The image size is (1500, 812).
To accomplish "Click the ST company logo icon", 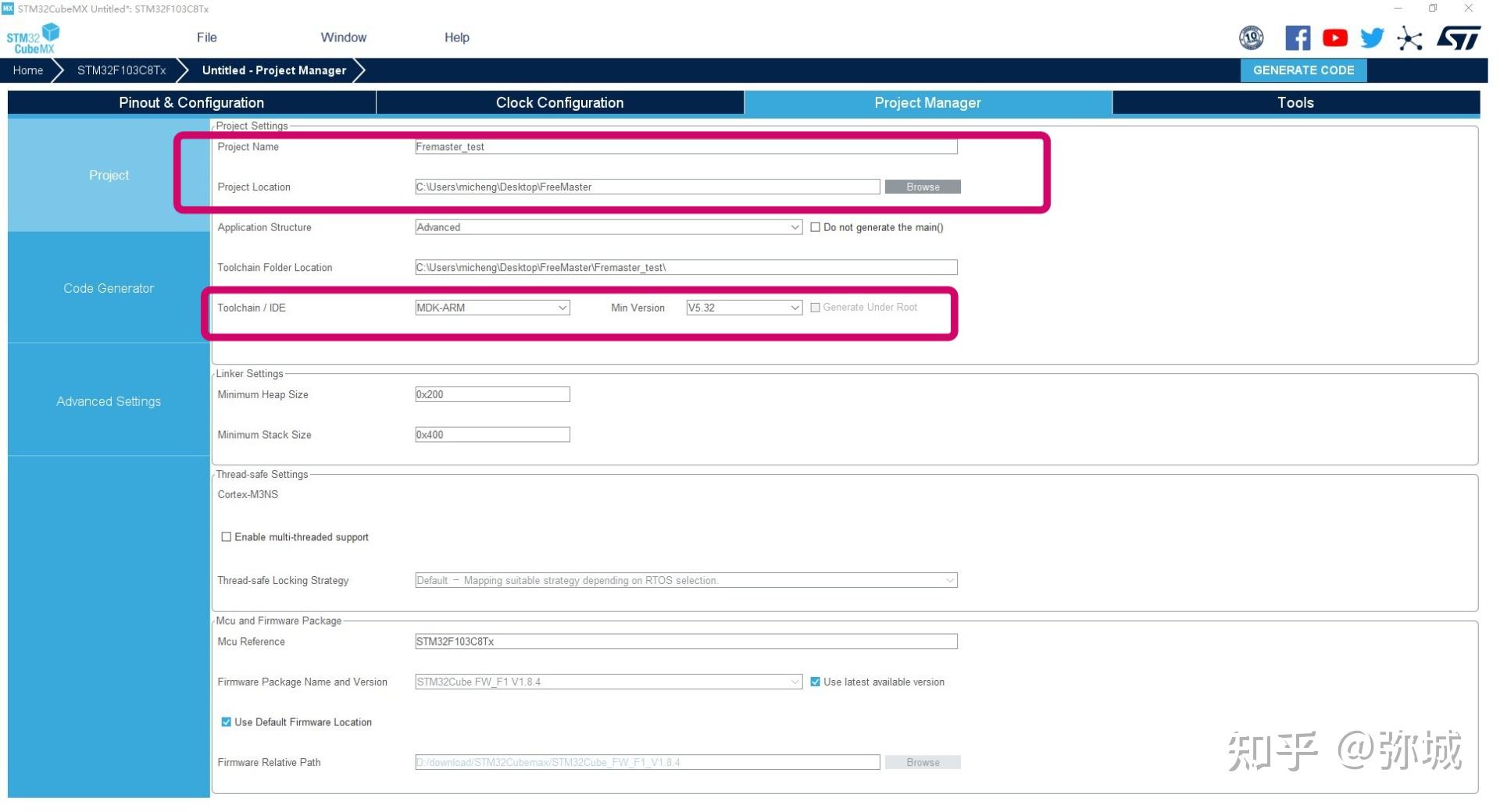I will [x=1458, y=37].
